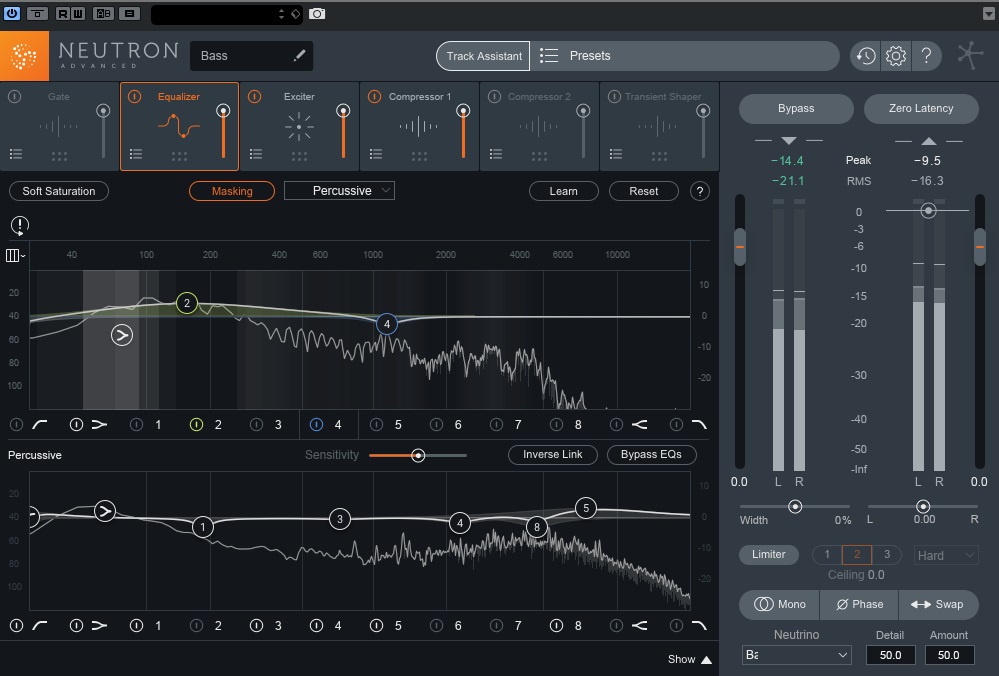Select the Transient Shaper module tab
999x676 pixels.
(659, 126)
